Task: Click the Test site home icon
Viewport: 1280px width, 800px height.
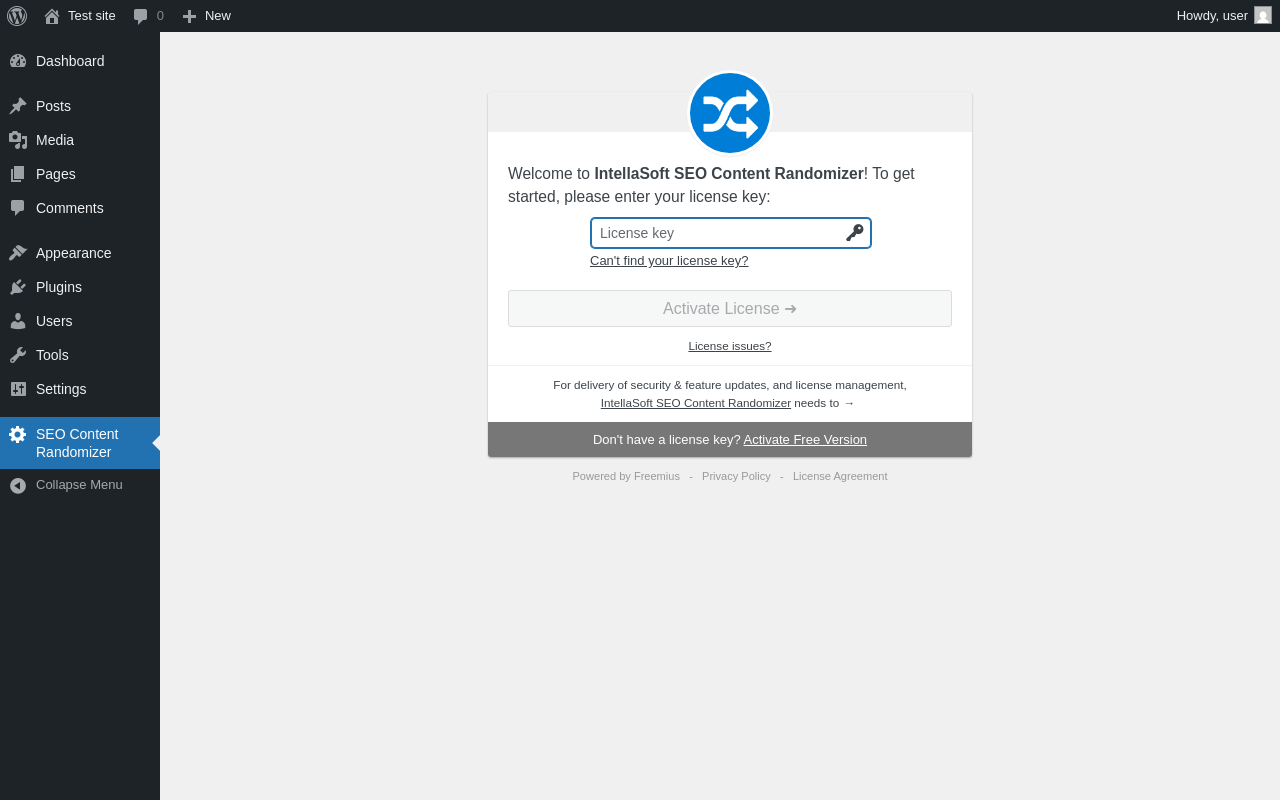Action: click(x=52, y=16)
